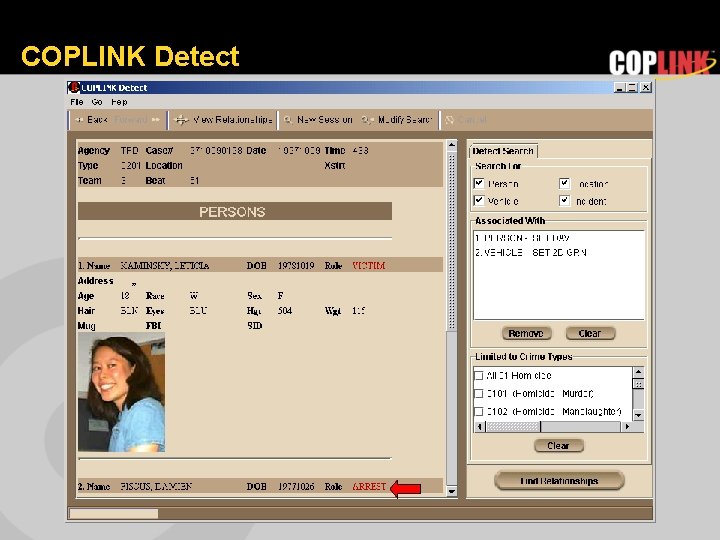Select the first PERSON entry in Associated With
Image resolution: width=720 pixels, height=540 pixels.
tap(523, 238)
